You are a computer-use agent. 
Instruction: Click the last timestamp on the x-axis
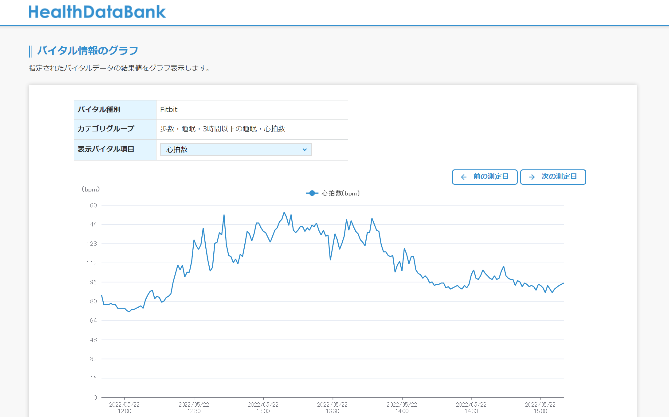click(540, 407)
